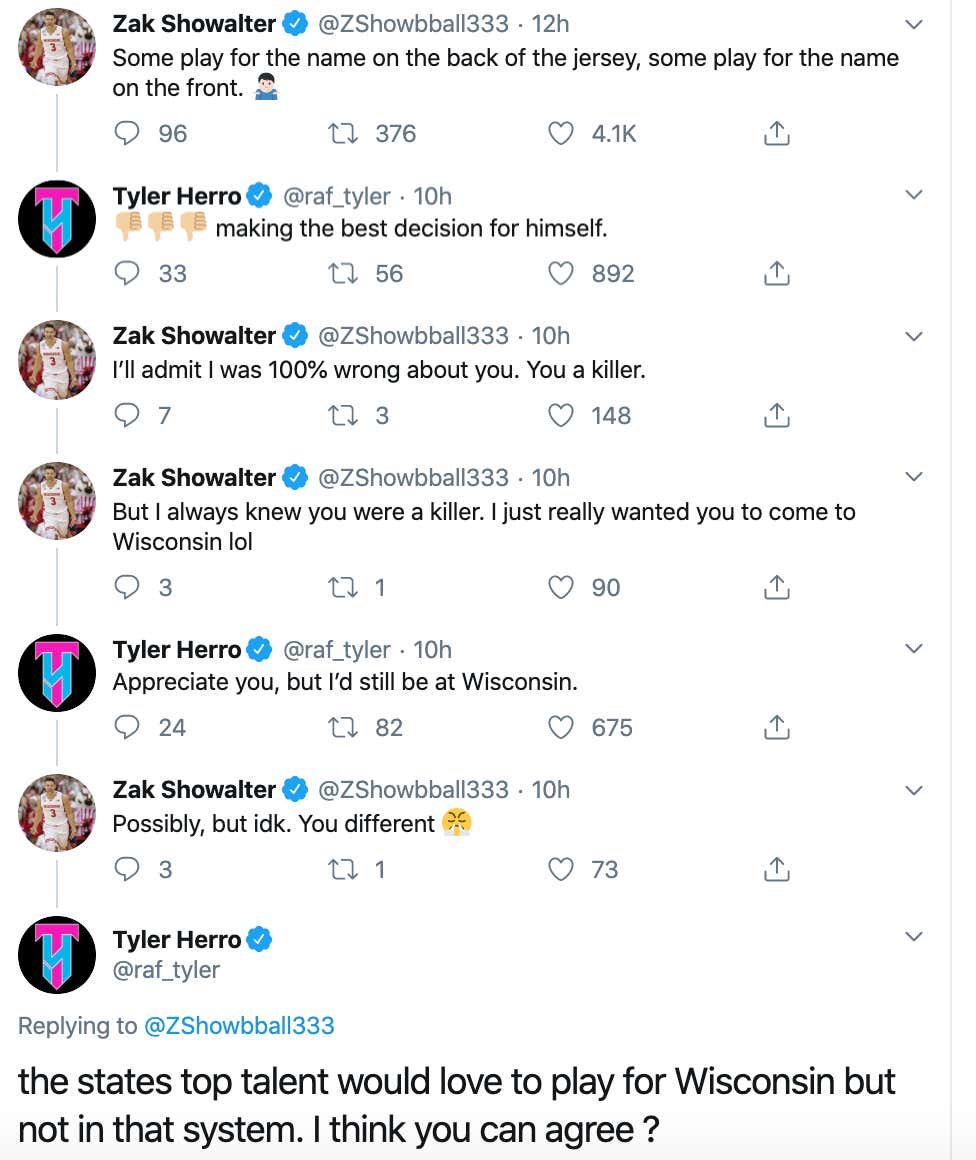
Task: Expand options chevron on 'Appreciate you' tweet
Action: (913, 650)
